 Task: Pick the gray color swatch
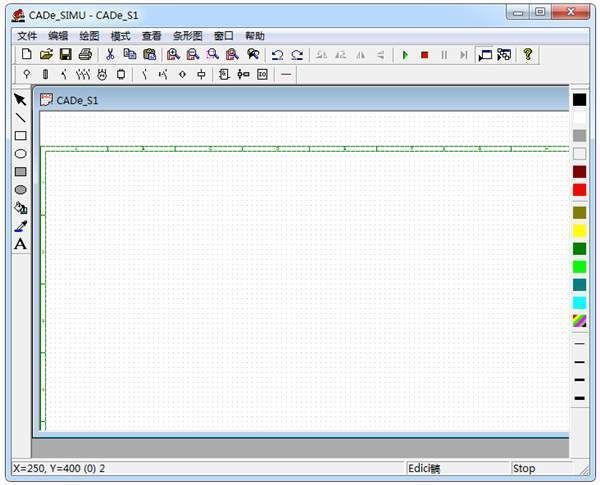(x=579, y=136)
